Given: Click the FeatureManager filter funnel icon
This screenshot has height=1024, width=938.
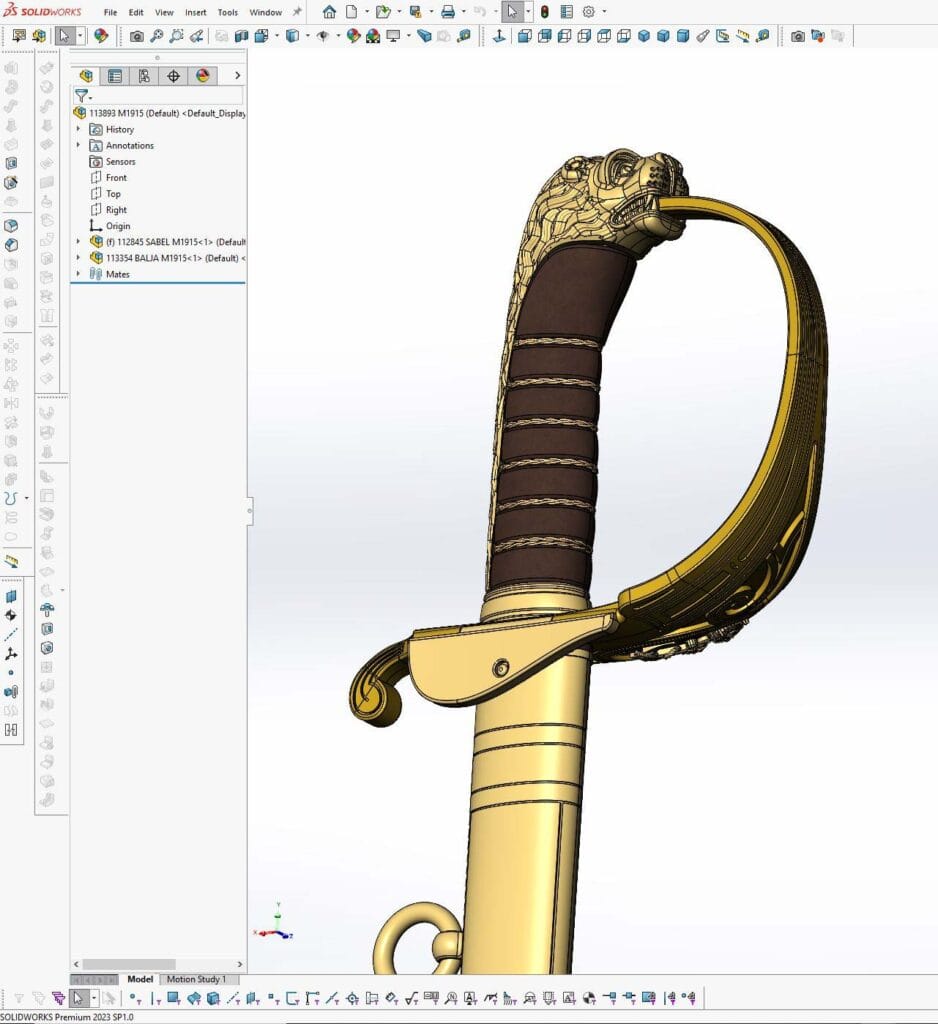Looking at the screenshot, I should pos(81,96).
